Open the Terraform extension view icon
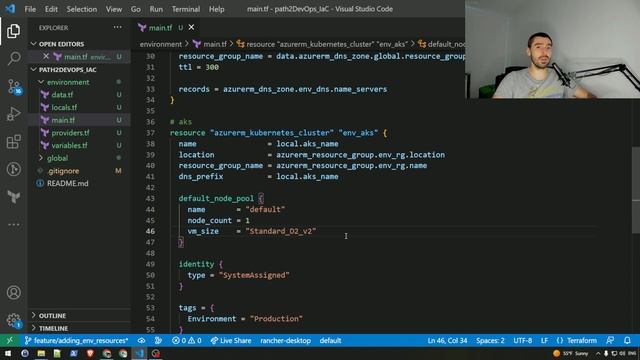 [13, 197]
